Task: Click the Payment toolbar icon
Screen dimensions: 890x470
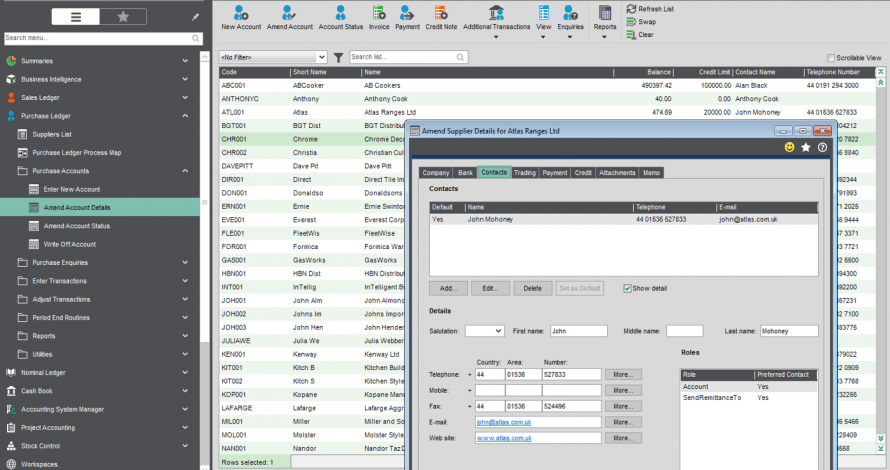Action: tap(407, 18)
